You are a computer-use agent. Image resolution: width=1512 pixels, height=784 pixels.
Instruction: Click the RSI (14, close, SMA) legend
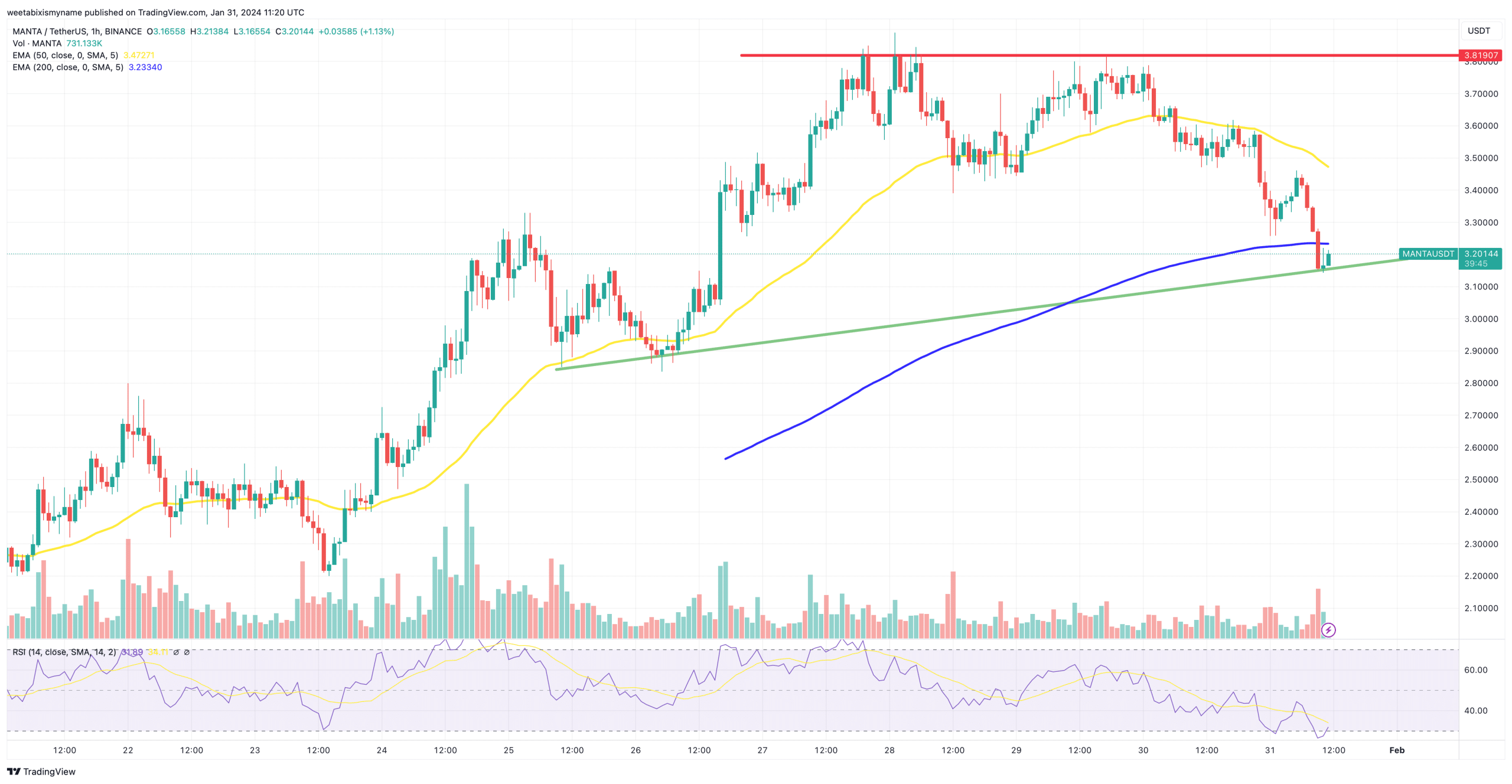coord(64,652)
